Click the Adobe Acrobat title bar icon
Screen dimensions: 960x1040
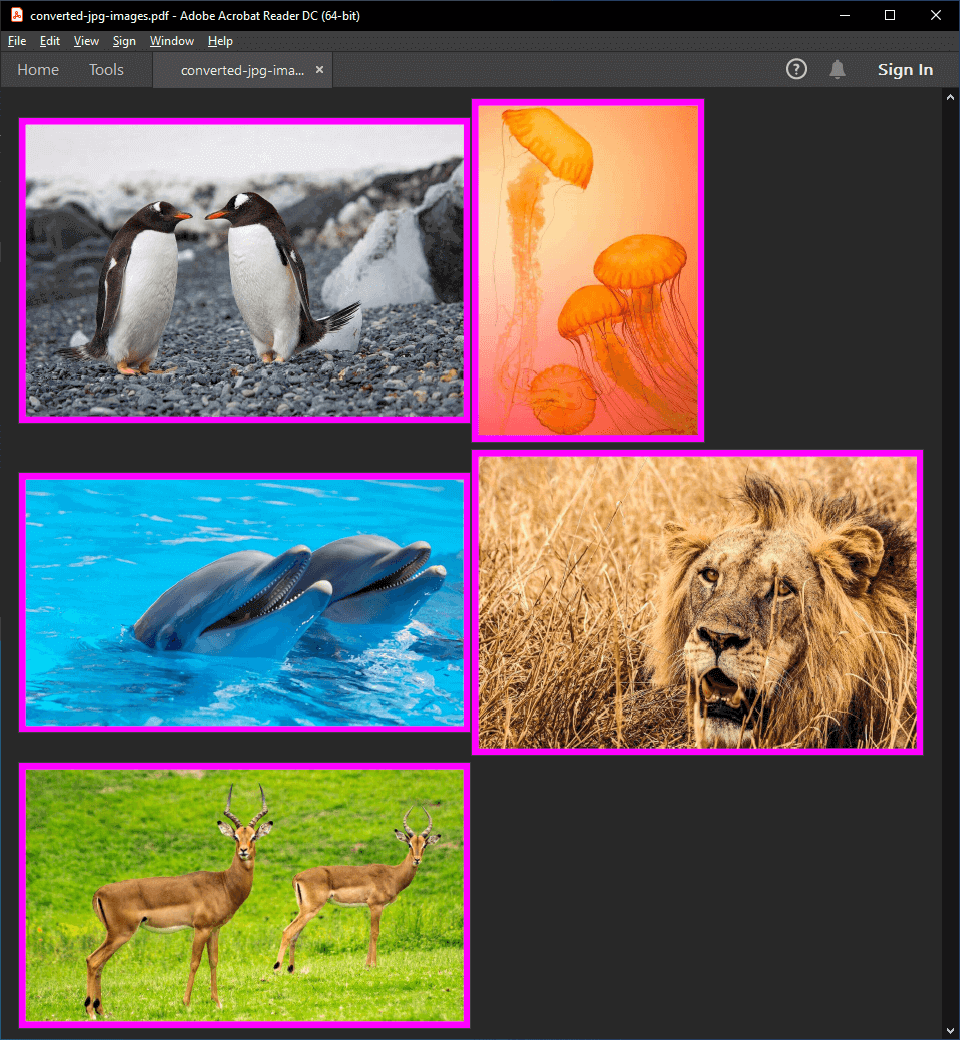(x=16, y=15)
